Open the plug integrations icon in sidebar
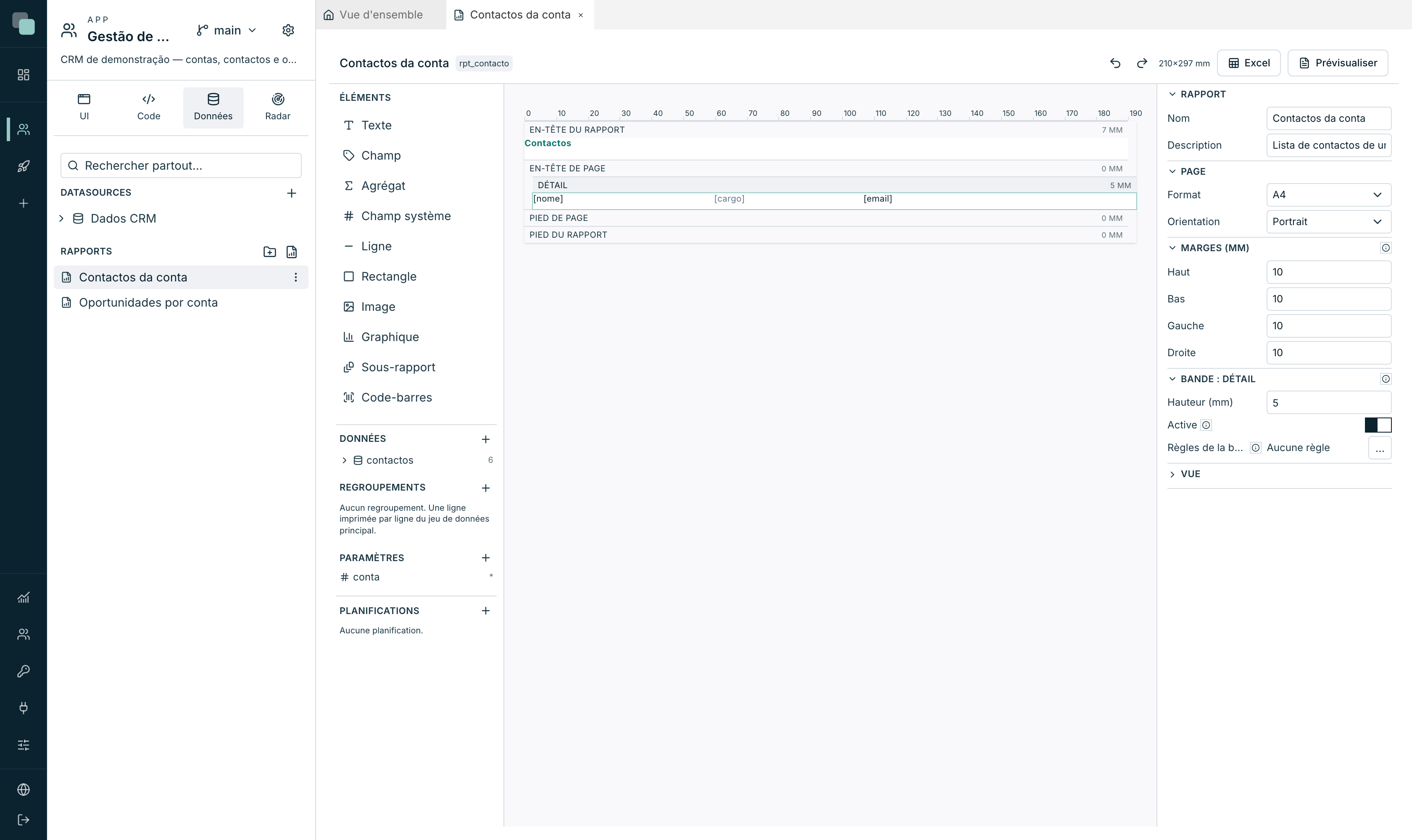The image size is (1412, 840). [x=23, y=708]
